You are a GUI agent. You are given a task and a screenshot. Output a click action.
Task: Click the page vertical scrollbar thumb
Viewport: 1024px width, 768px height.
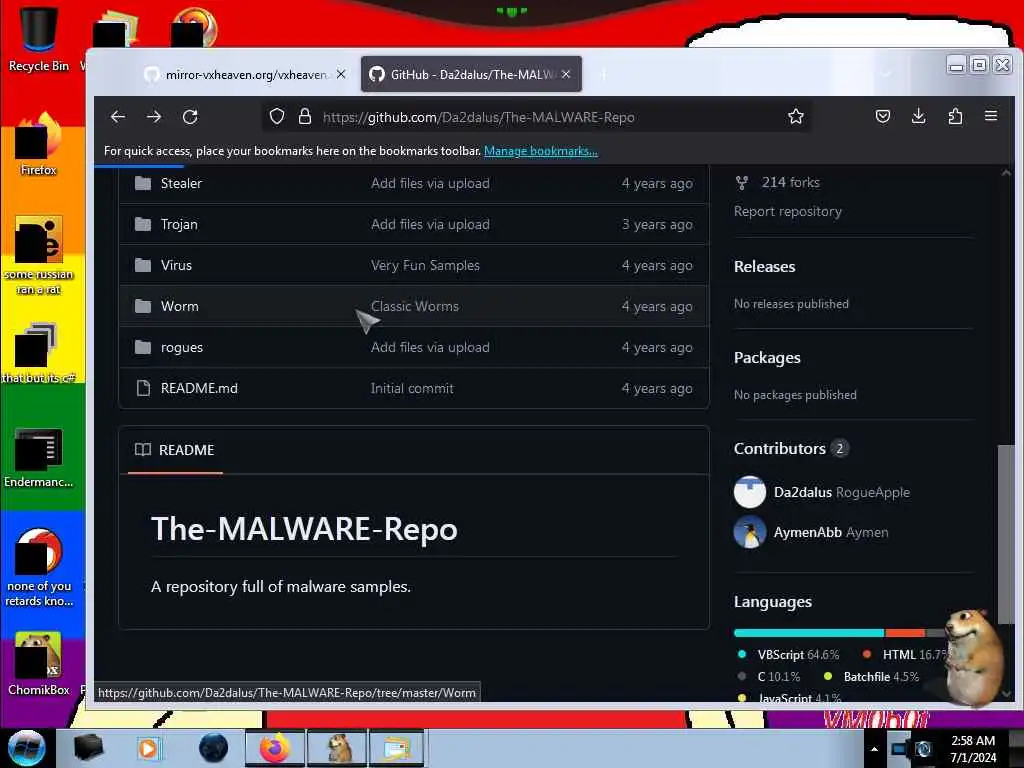click(1006, 534)
